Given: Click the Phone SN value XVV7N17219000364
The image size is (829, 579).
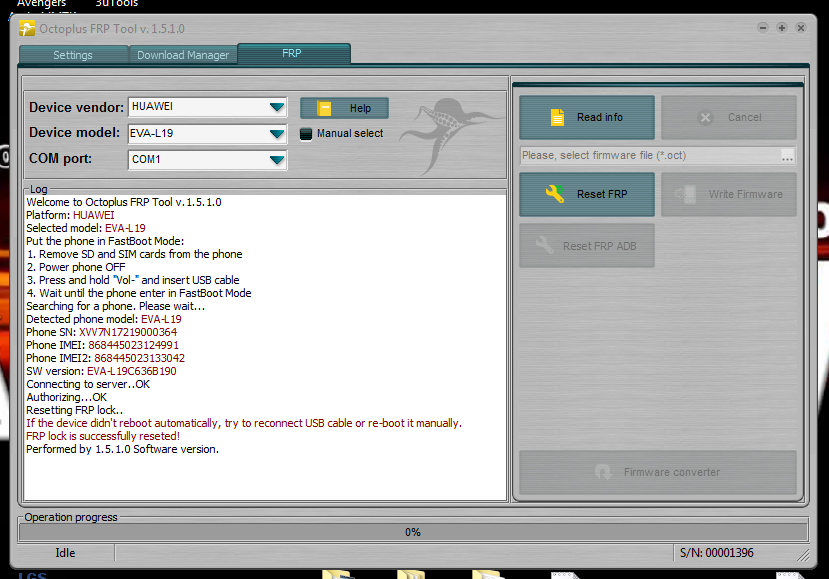Looking at the screenshot, I should pos(128,332).
